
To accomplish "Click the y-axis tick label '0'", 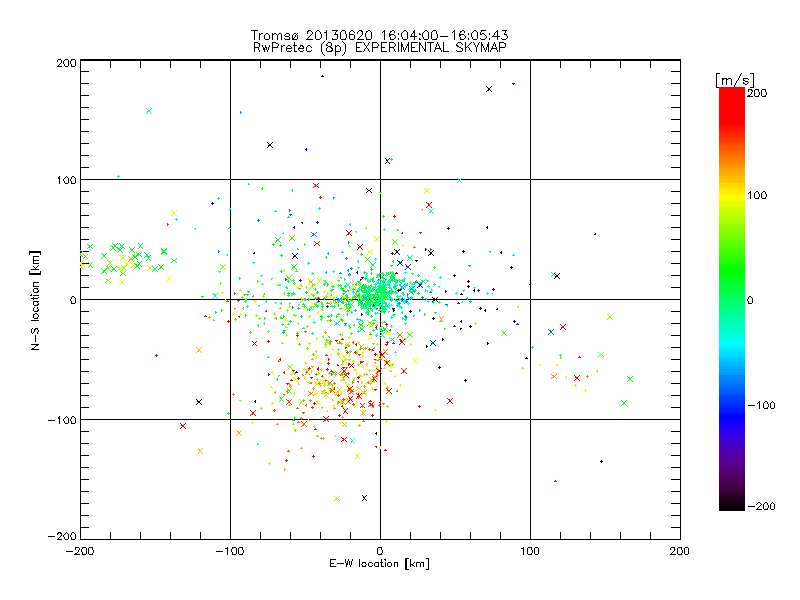I will tap(73, 301).
